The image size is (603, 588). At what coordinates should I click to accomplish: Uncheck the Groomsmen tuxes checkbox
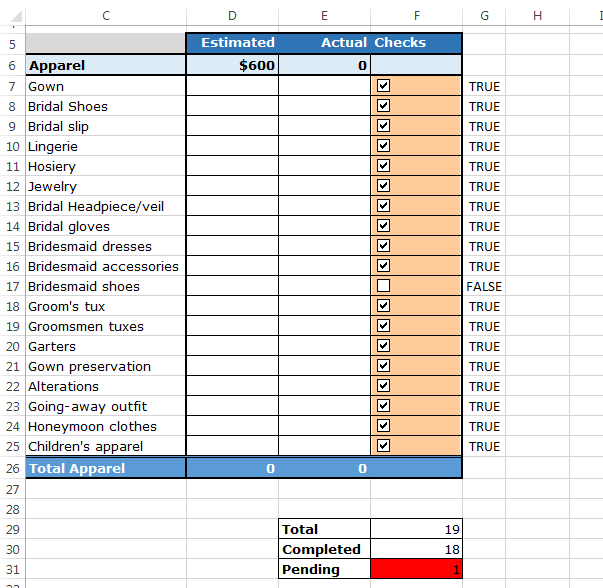(x=383, y=326)
